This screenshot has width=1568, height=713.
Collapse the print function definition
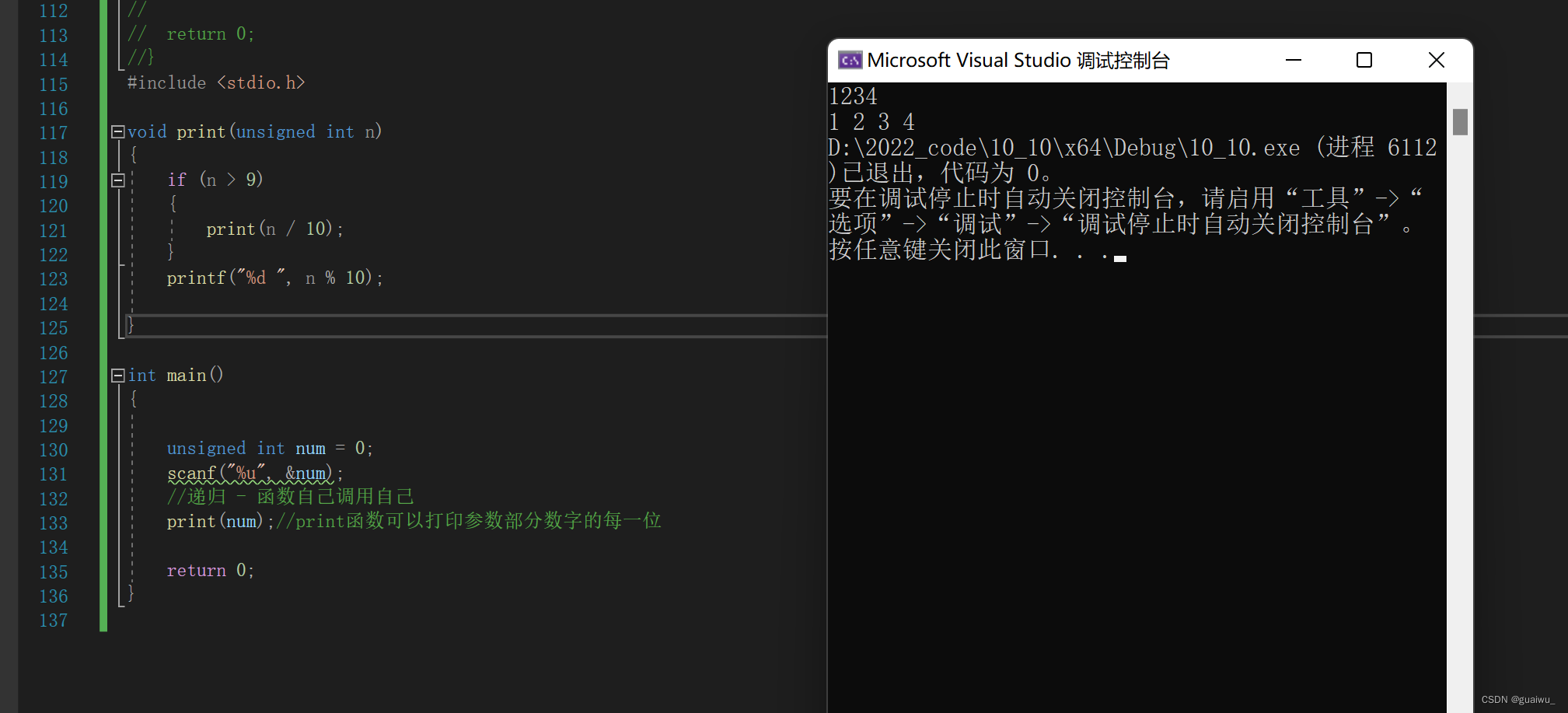pos(118,131)
